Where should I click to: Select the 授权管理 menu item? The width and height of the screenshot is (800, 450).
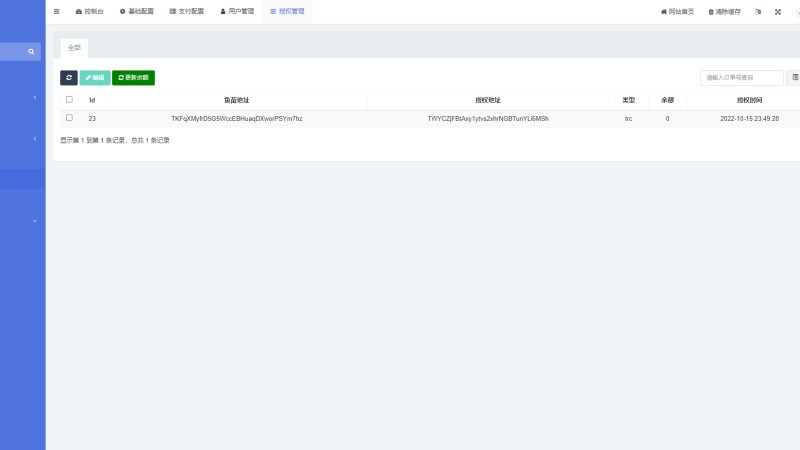(287, 11)
